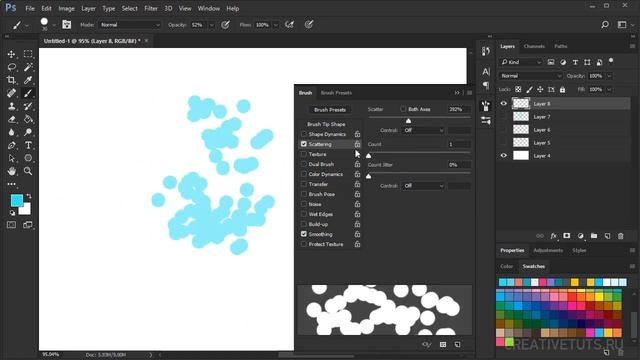Select the Dodge tool
This screenshot has height=360, width=640.
[x=28, y=132]
